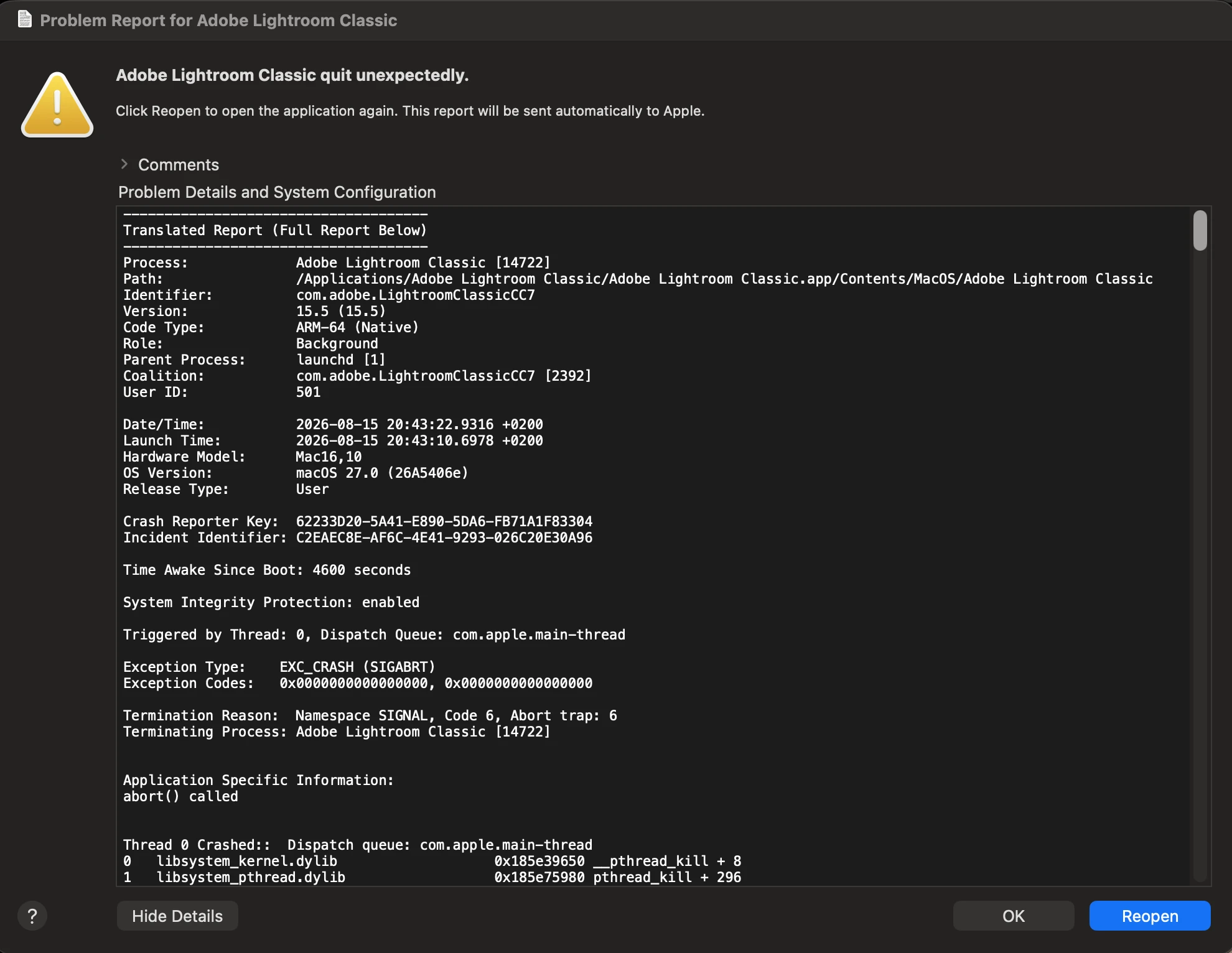Click the Release Type value User
Viewport: 1232px width, 953px height.
tap(312, 489)
